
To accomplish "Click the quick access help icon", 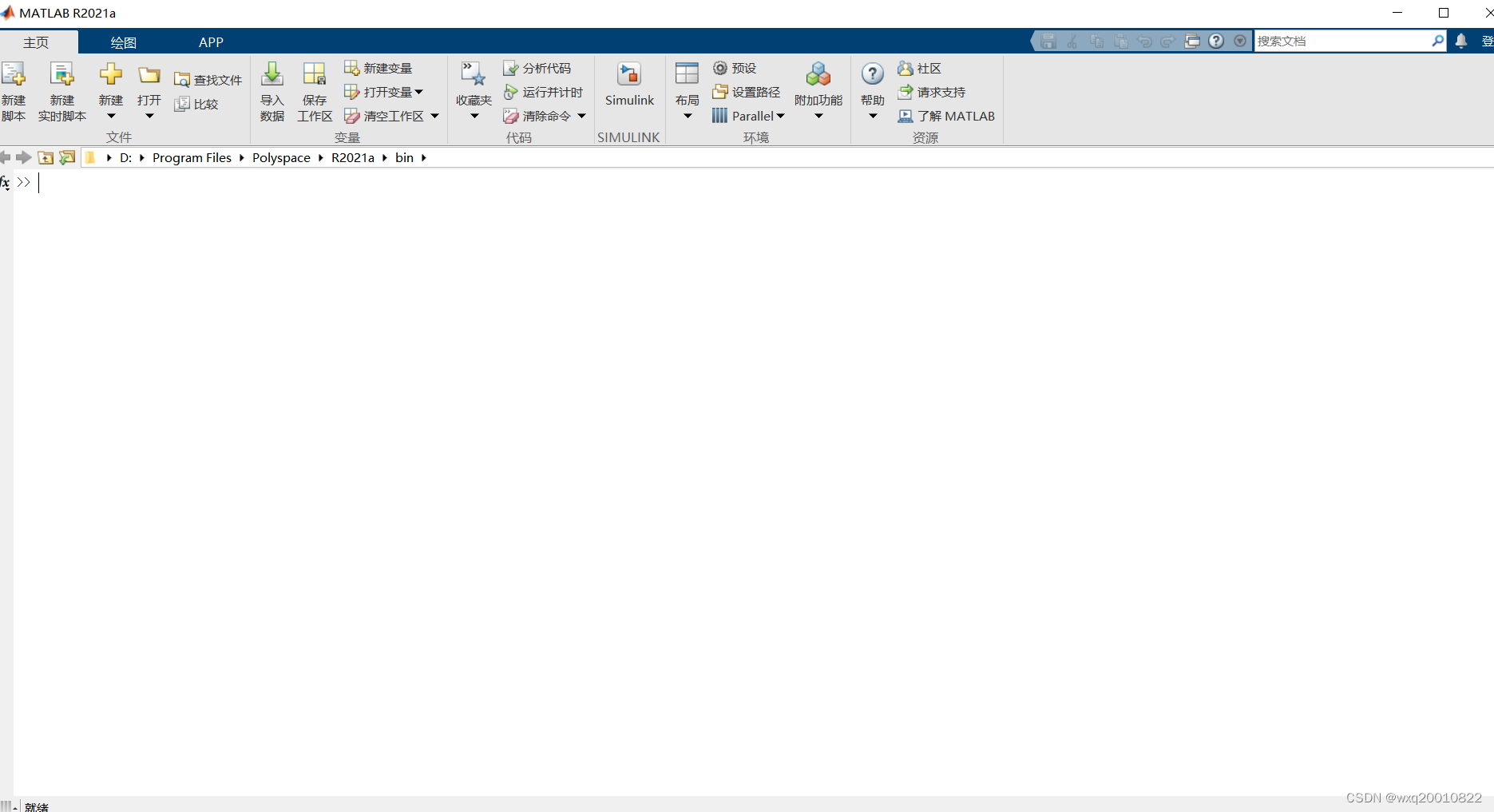I will point(1216,41).
